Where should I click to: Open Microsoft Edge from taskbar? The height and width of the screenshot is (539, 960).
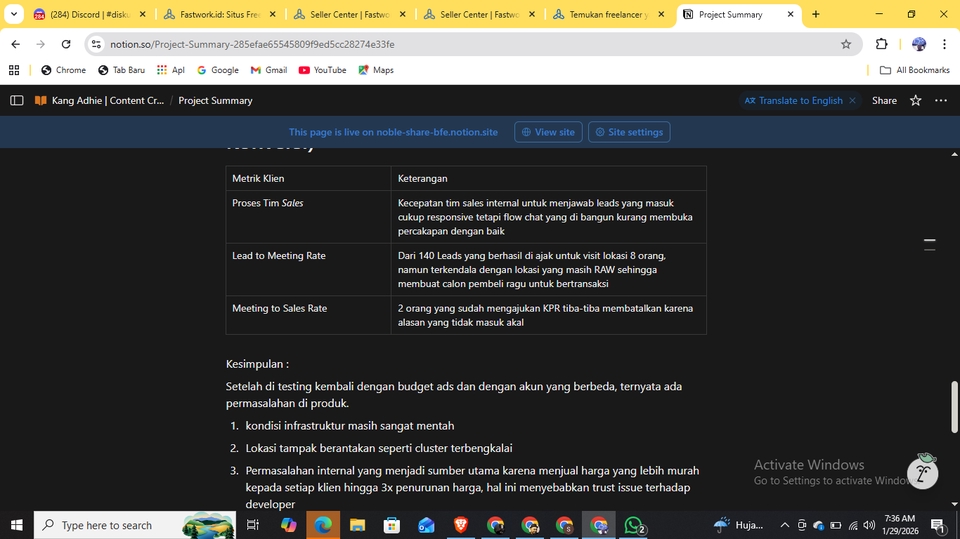tap(323, 525)
